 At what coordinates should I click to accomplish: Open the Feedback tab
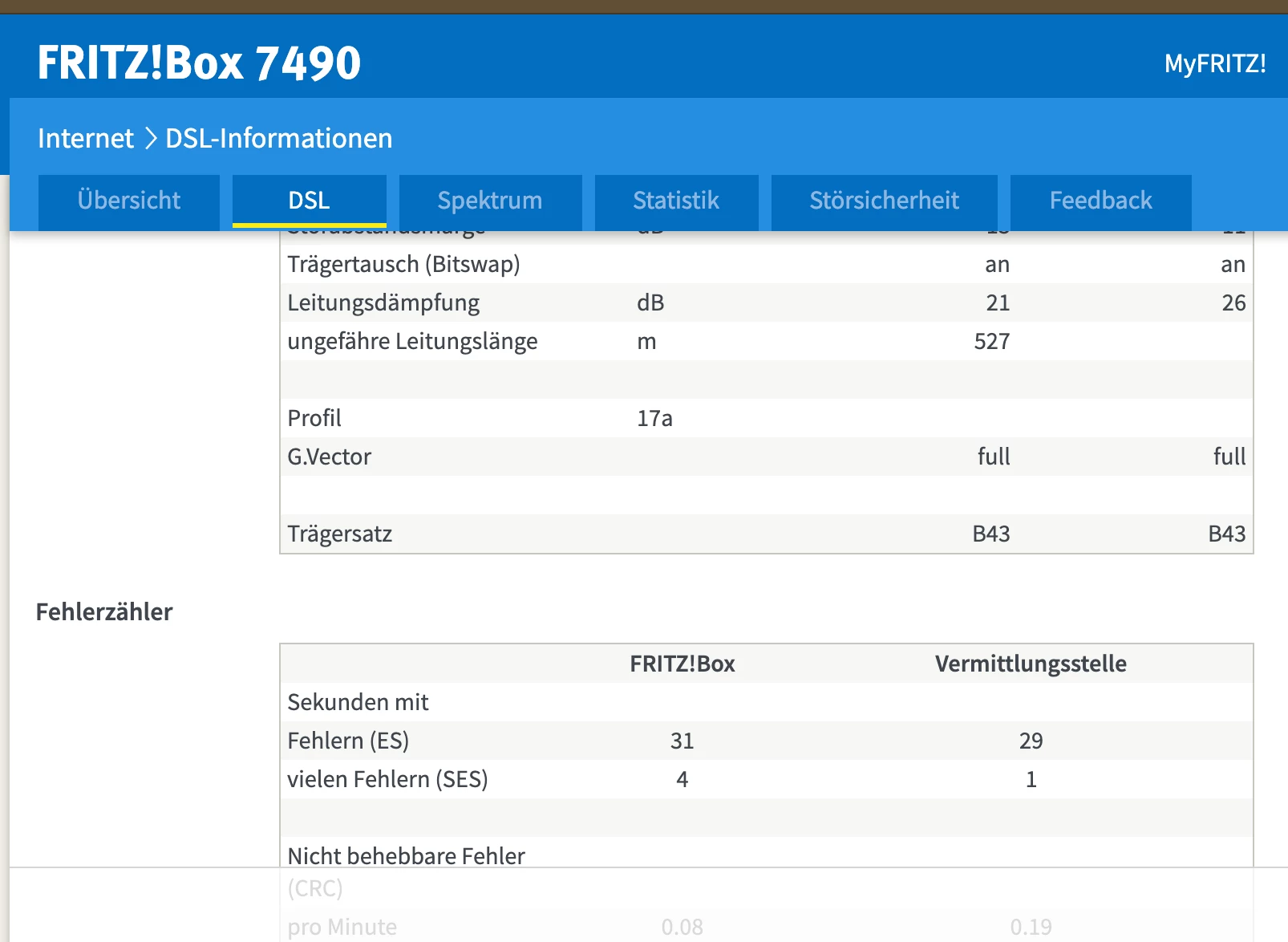(x=1100, y=201)
